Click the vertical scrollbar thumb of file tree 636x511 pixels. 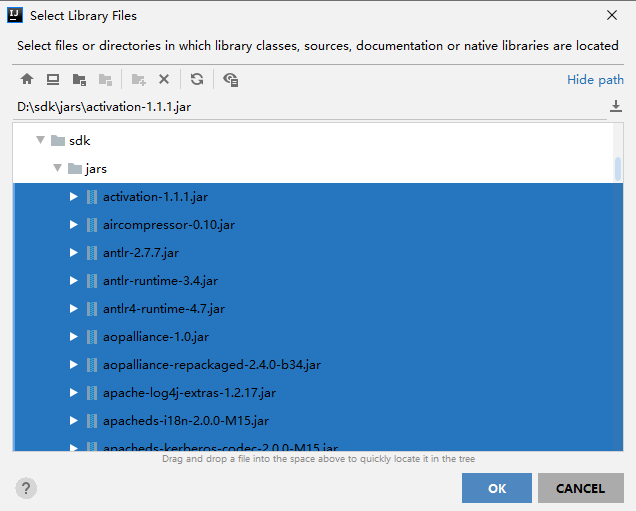pos(618,169)
